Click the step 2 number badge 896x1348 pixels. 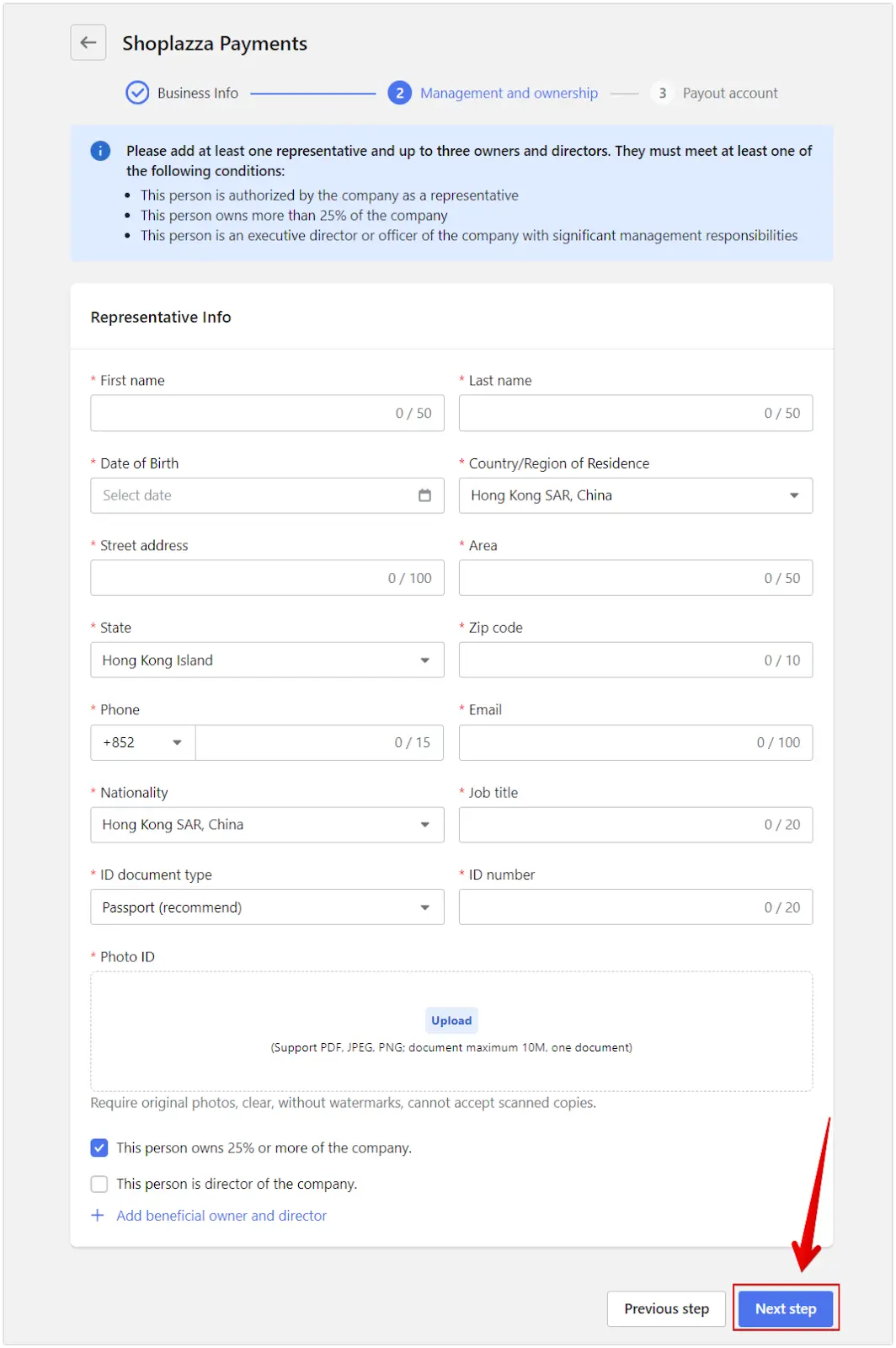click(x=400, y=93)
